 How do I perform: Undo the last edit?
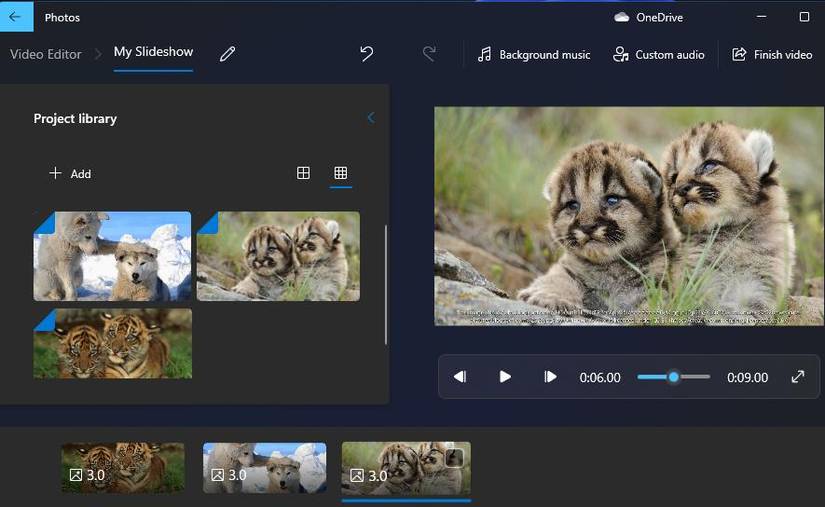tap(367, 54)
